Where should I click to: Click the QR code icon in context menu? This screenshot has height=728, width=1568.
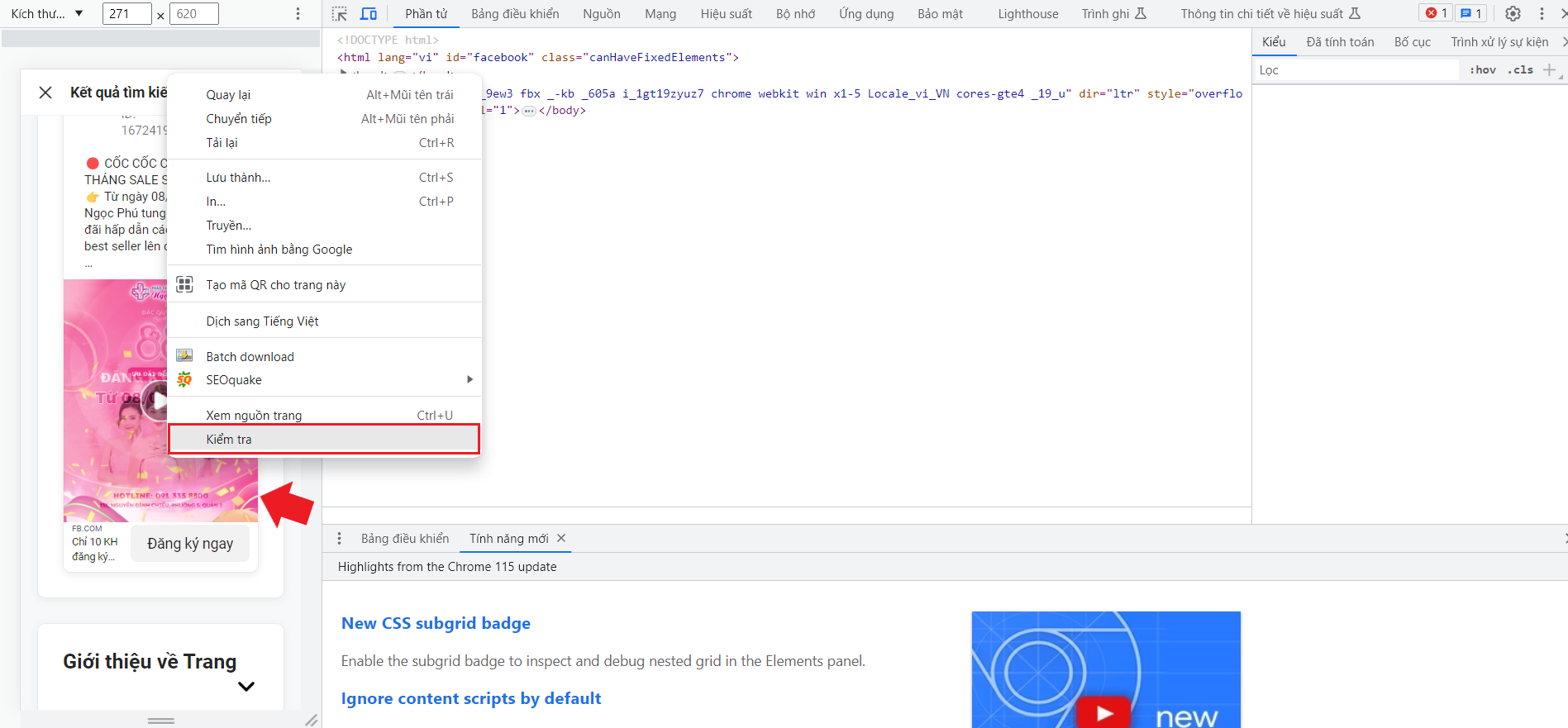click(x=185, y=284)
